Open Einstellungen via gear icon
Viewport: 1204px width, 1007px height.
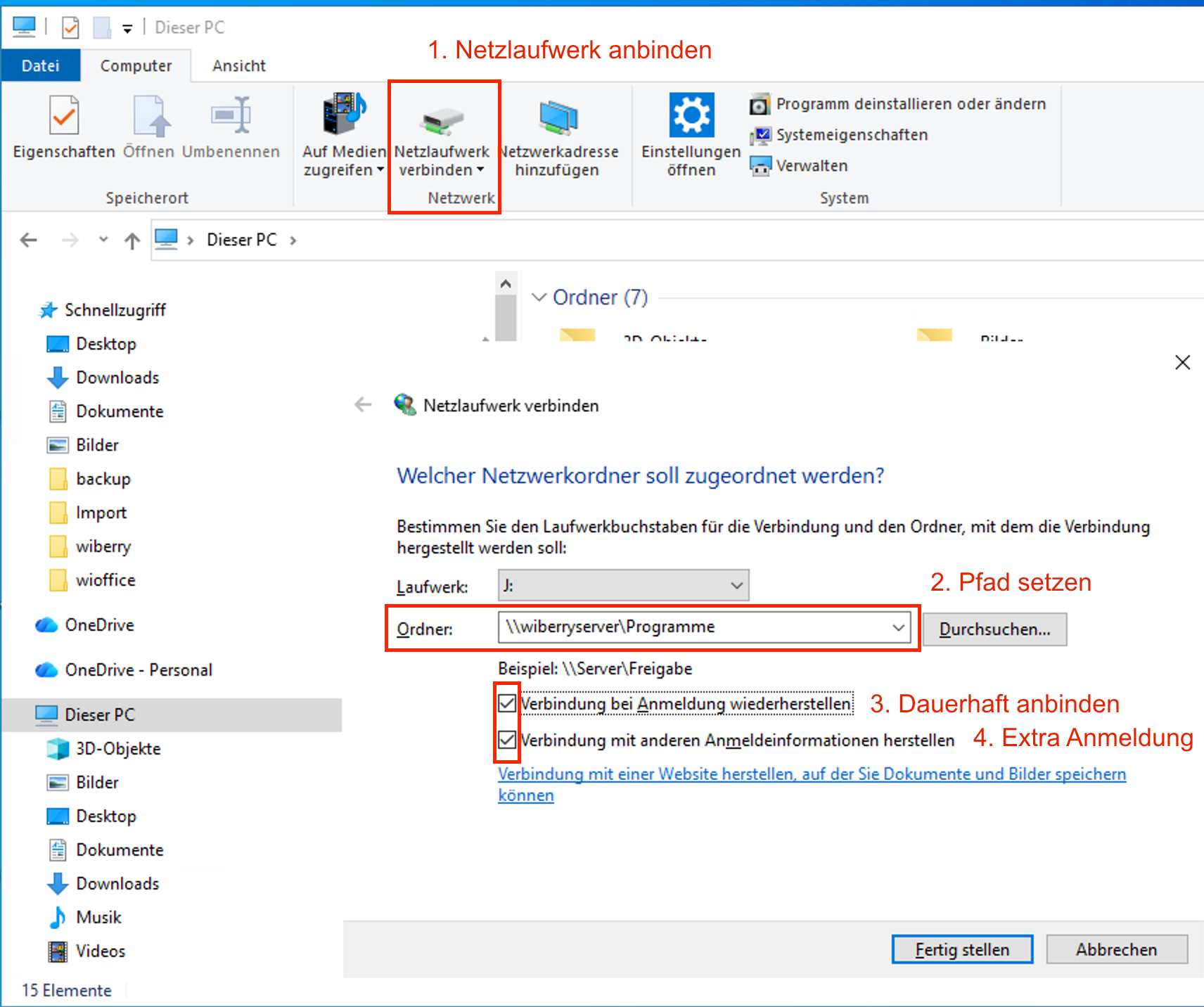(691, 115)
